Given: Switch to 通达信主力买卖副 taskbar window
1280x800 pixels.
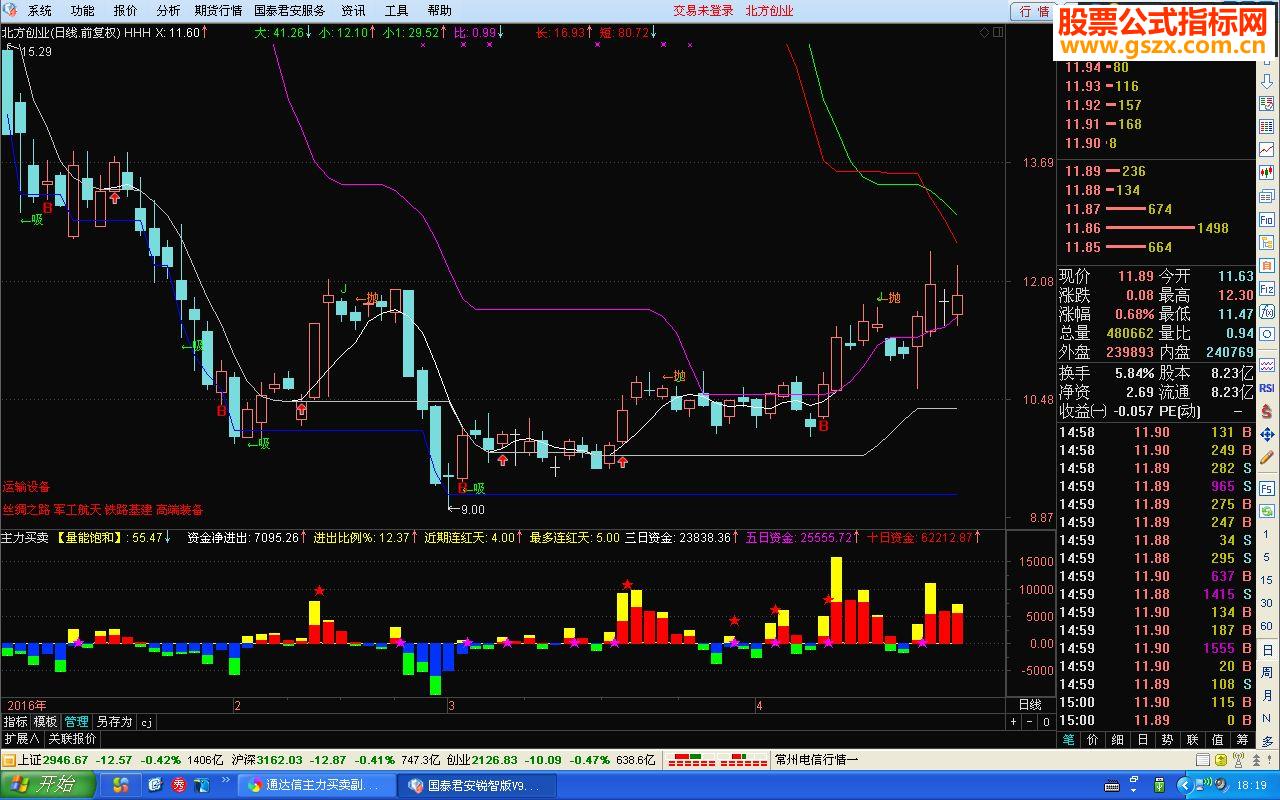Looking at the screenshot, I should click(x=318, y=786).
